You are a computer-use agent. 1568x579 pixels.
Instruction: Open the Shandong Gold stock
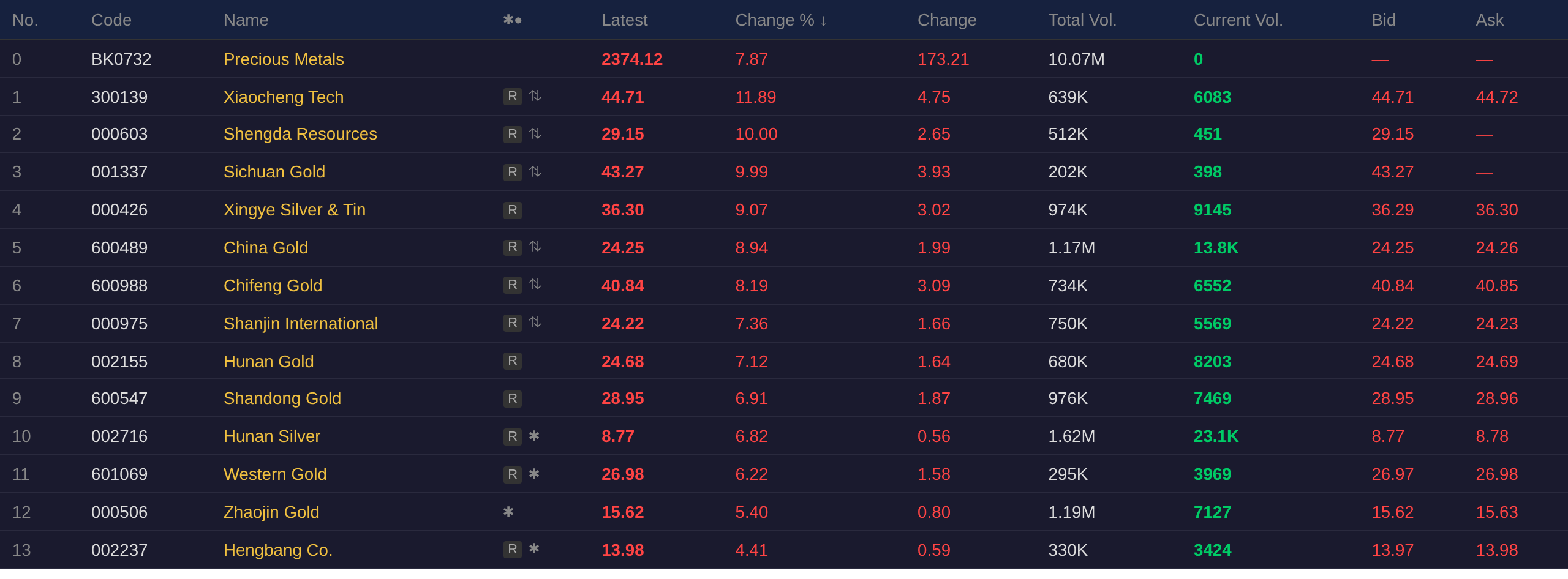pyautogui.click(x=282, y=398)
